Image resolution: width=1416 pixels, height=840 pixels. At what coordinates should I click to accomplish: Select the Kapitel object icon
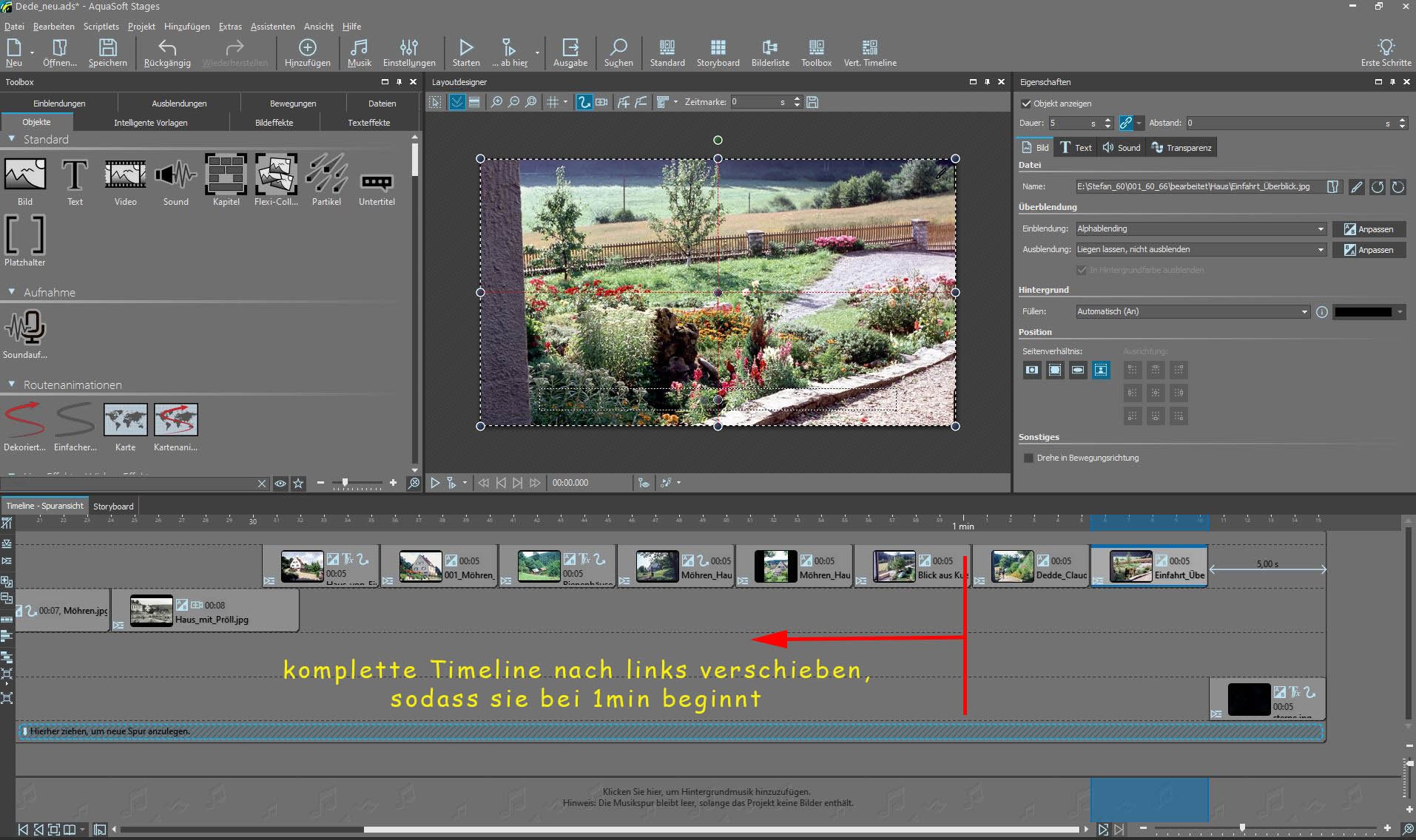(x=226, y=175)
